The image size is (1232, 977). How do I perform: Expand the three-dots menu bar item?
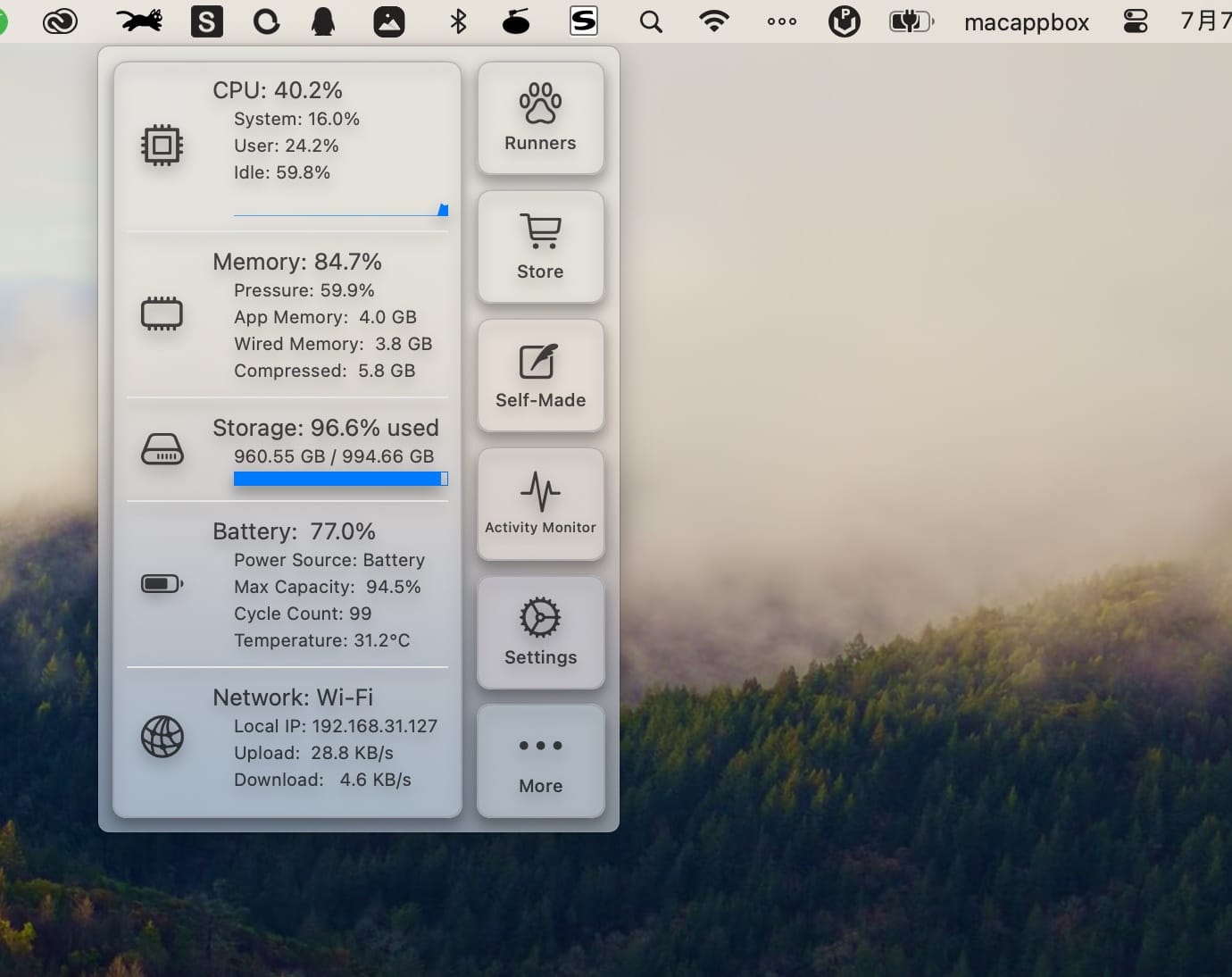[x=781, y=21]
